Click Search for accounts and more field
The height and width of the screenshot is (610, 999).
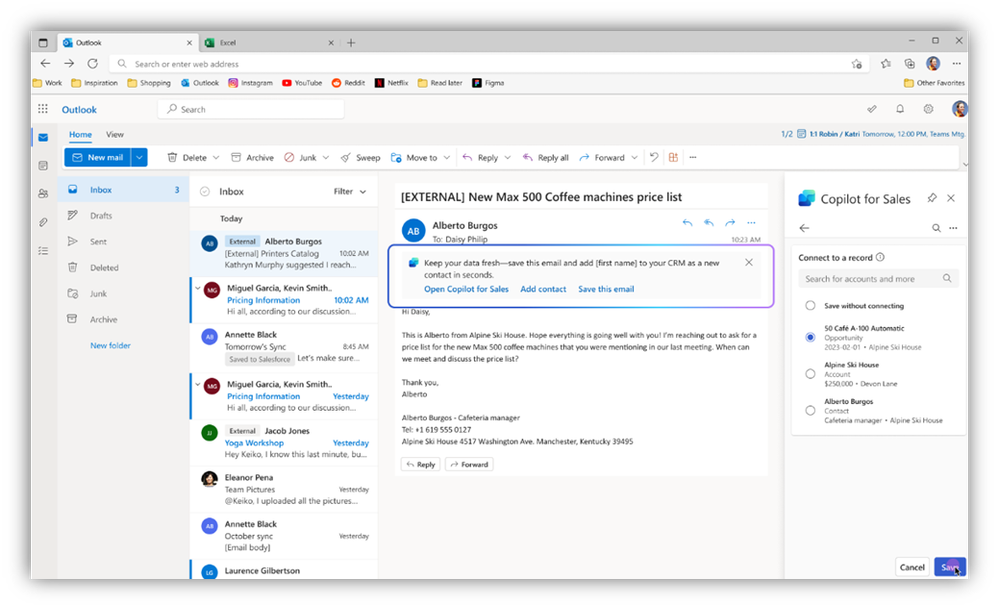tap(878, 279)
